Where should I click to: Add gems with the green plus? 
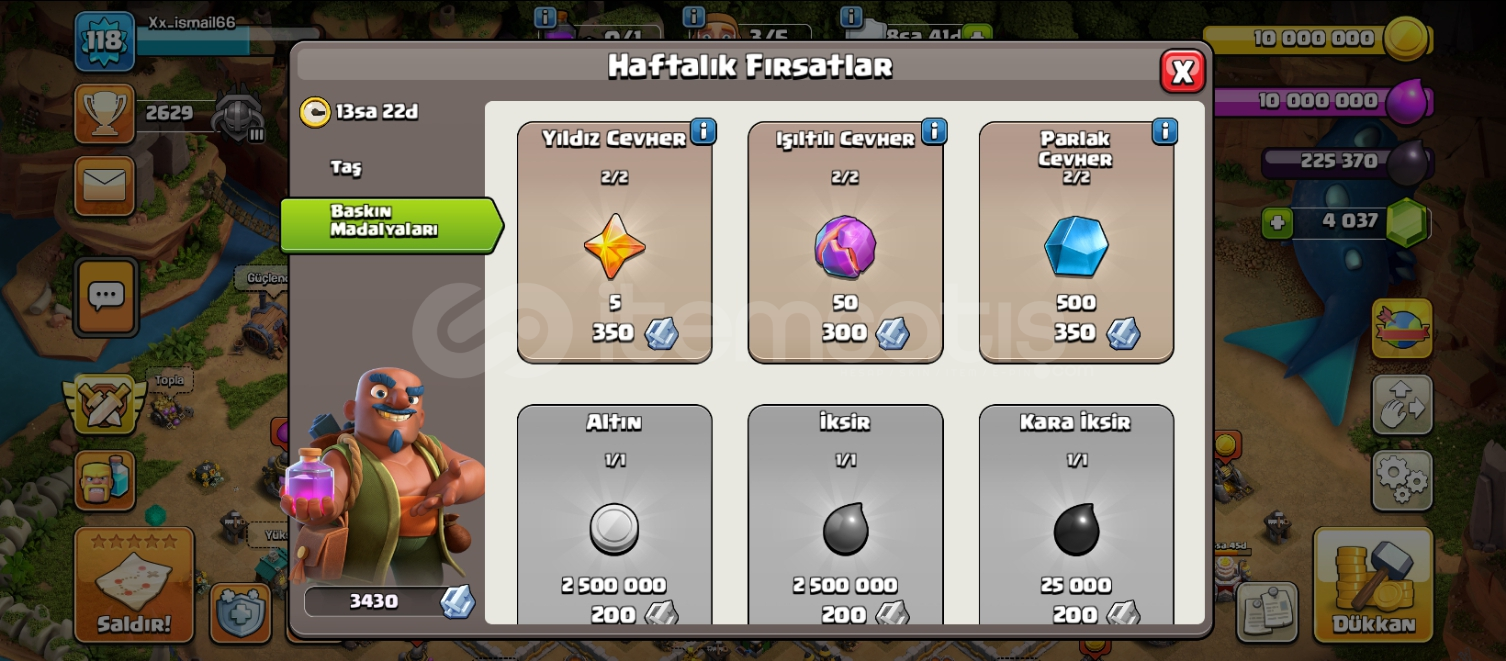click(x=1277, y=221)
